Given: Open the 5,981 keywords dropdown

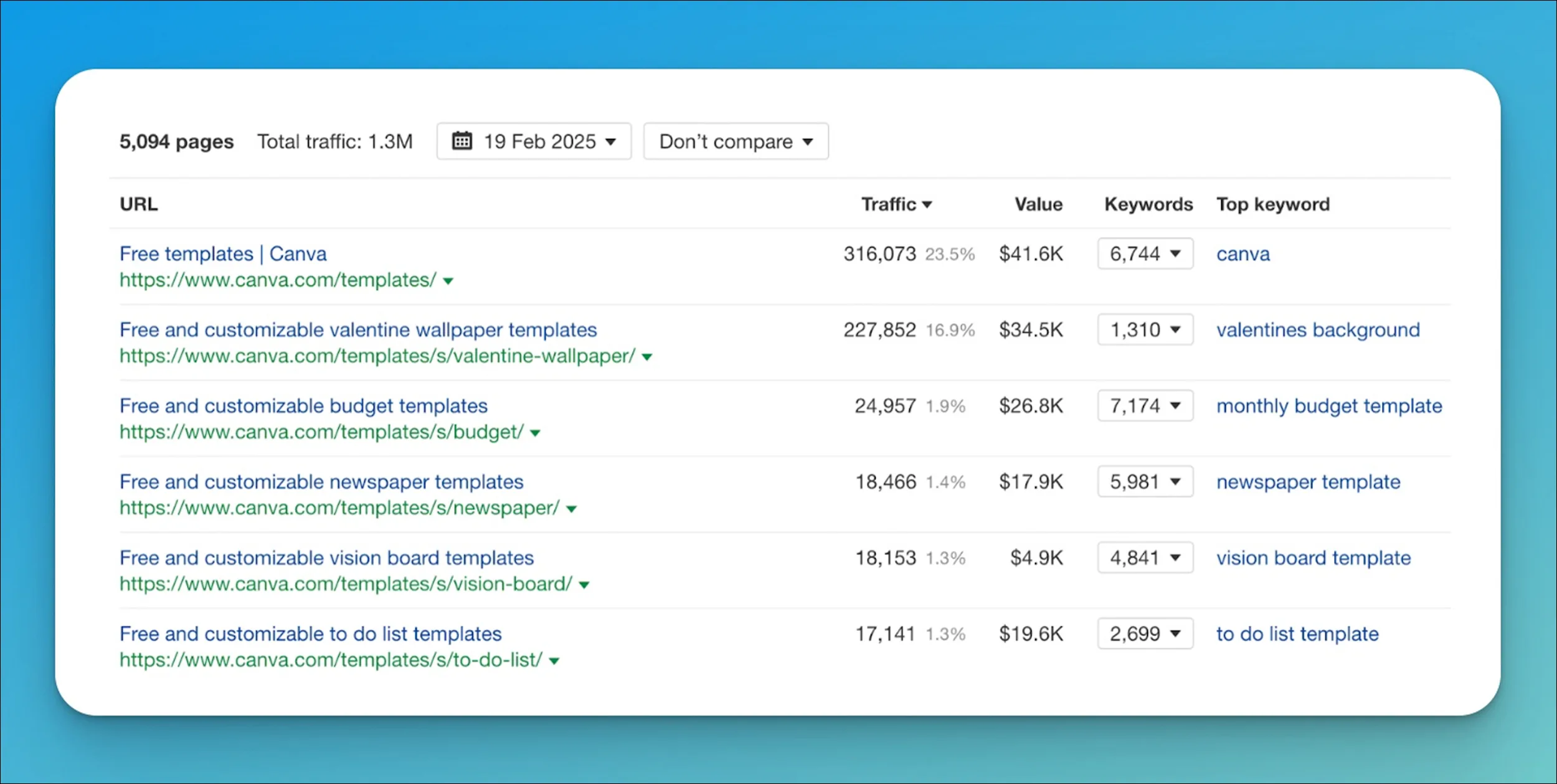Looking at the screenshot, I should coord(1145,481).
